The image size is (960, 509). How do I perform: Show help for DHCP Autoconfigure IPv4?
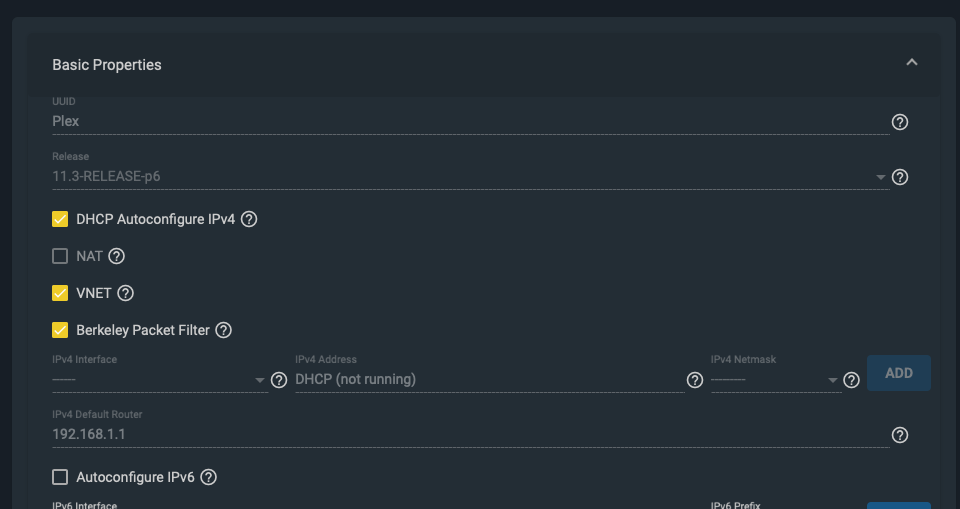pyautogui.click(x=249, y=219)
